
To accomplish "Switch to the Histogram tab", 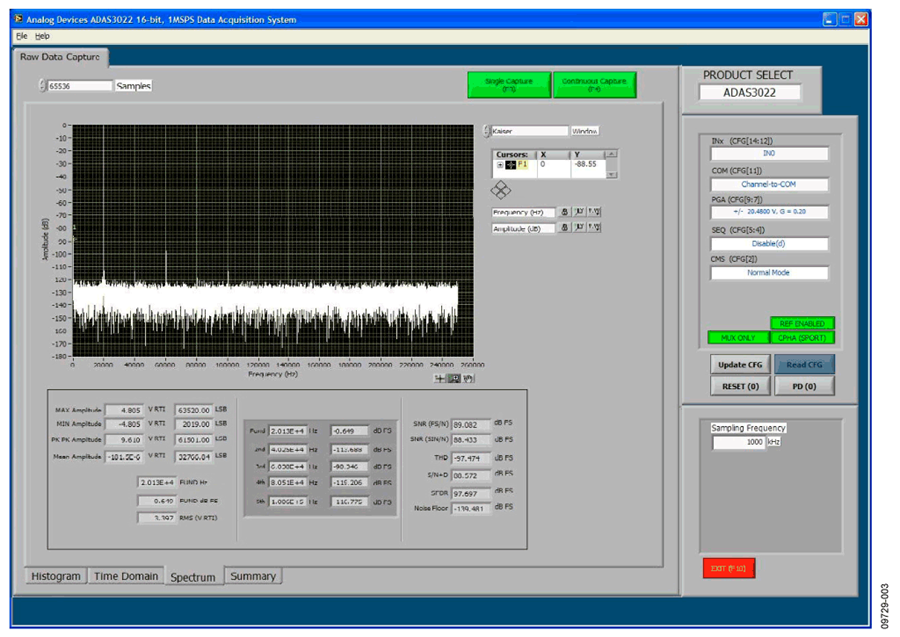I will (x=55, y=576).
